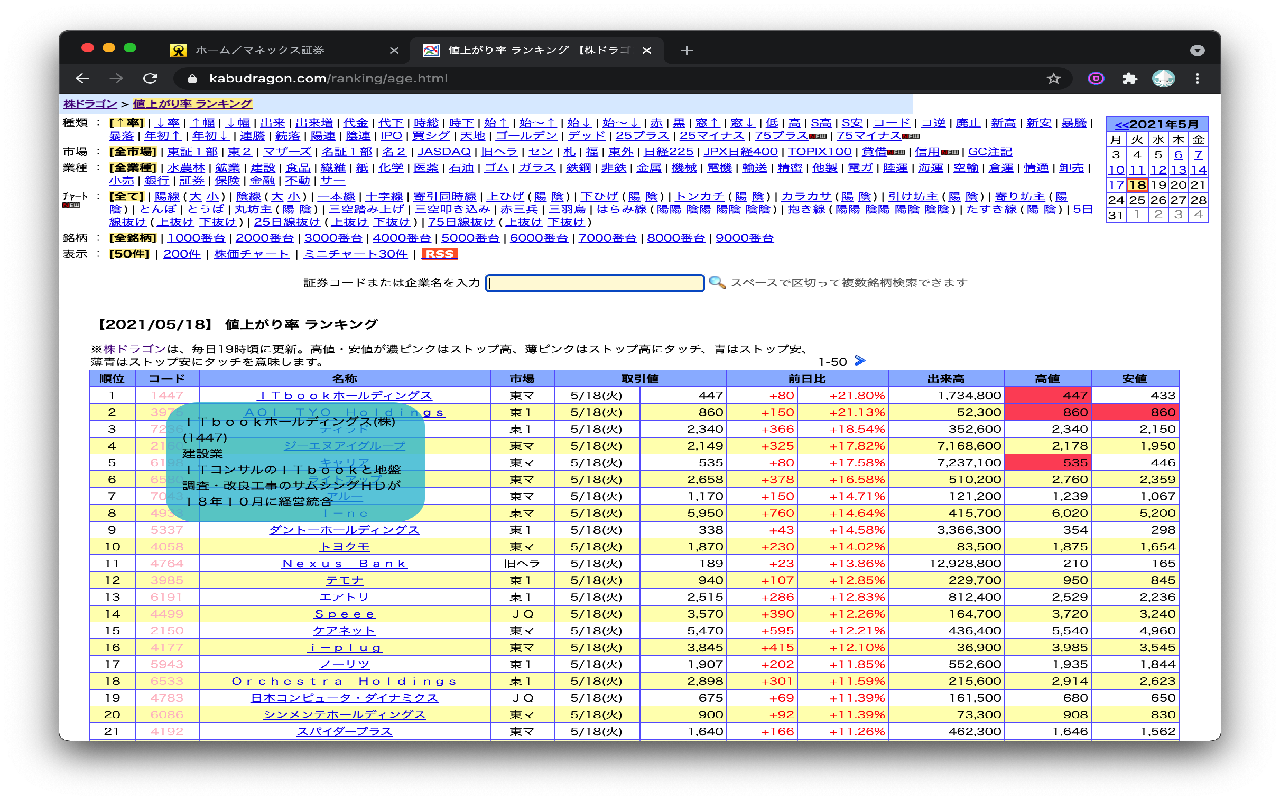Screen dimensions: 1280x800
Task: Open the Chrome three-dot menu
Action: (1197, 78)
